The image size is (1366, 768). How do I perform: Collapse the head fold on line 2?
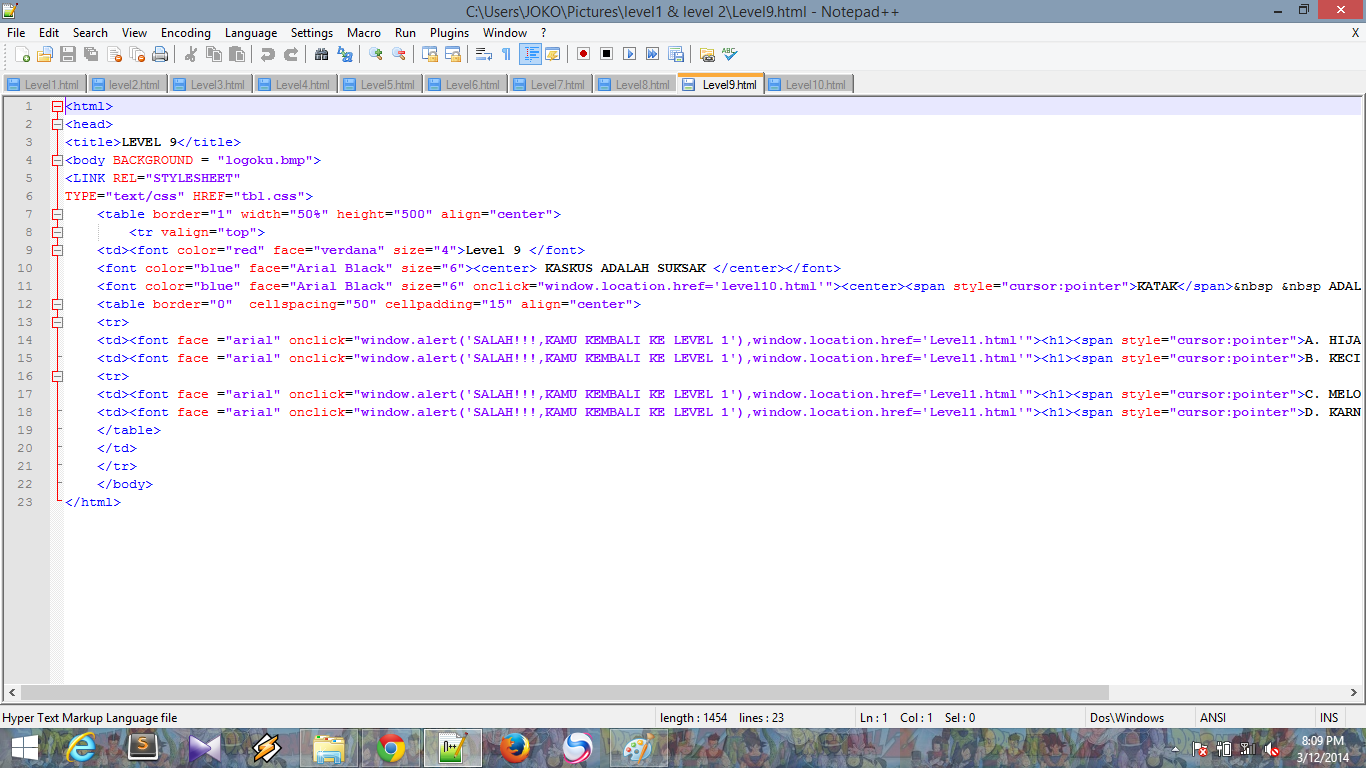pyautogui.click(x=58, y=124)
